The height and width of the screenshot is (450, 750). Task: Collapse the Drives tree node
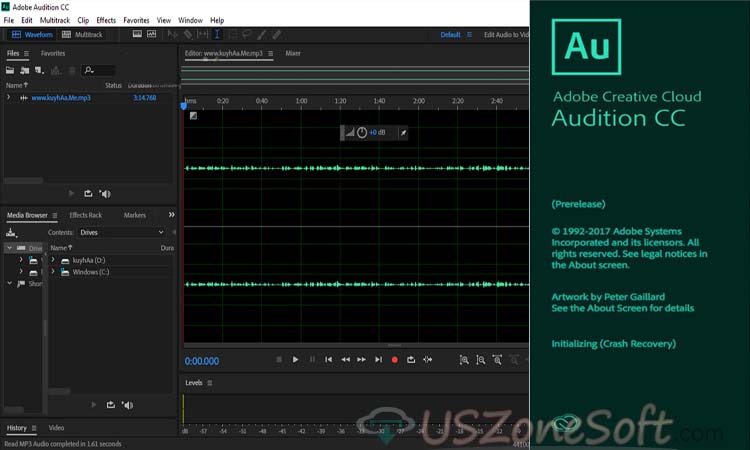click(9, 248)
